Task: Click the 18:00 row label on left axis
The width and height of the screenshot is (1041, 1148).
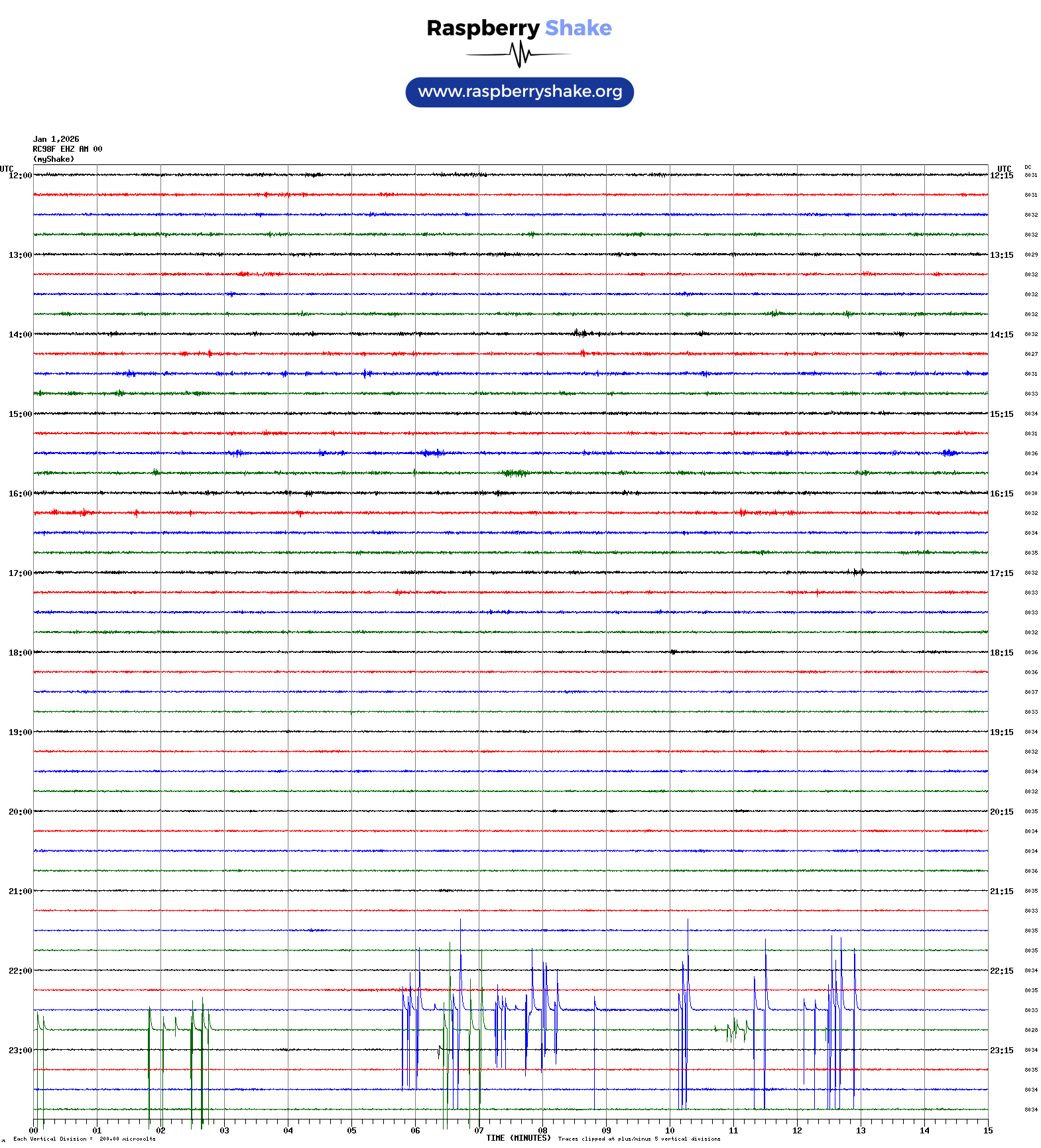Action: pos(20,653)
